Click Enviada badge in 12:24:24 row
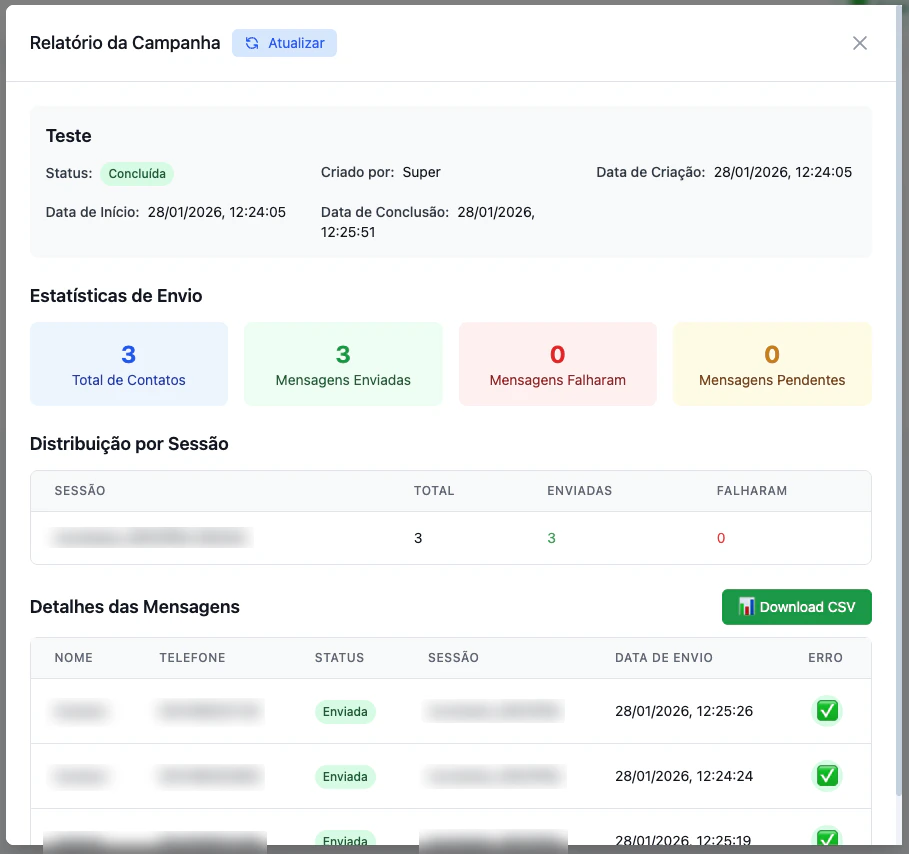 [x=345, y=776]
